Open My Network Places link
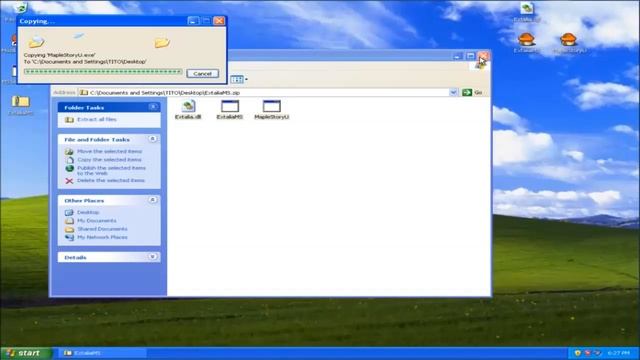 (x=102, y=237)
